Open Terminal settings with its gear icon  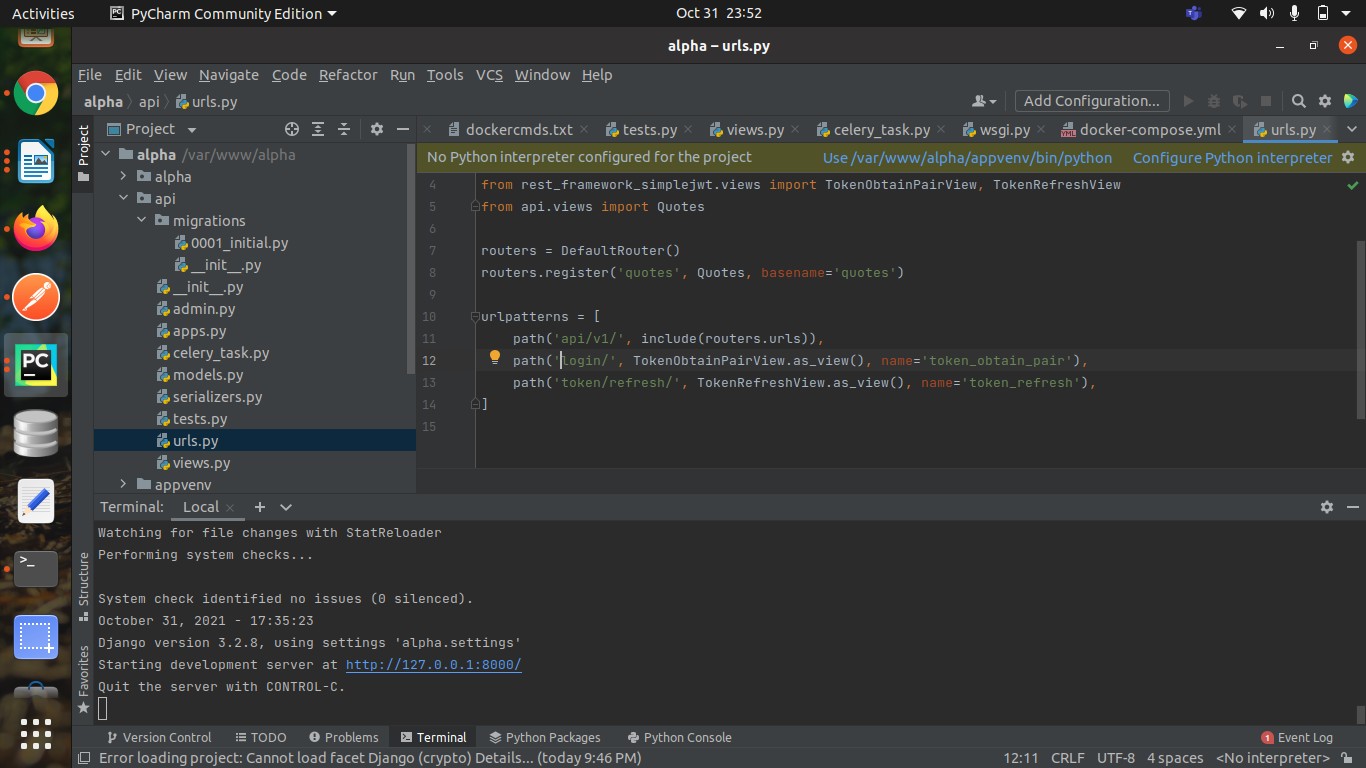pyautogui.click(x=1326, y=507)
